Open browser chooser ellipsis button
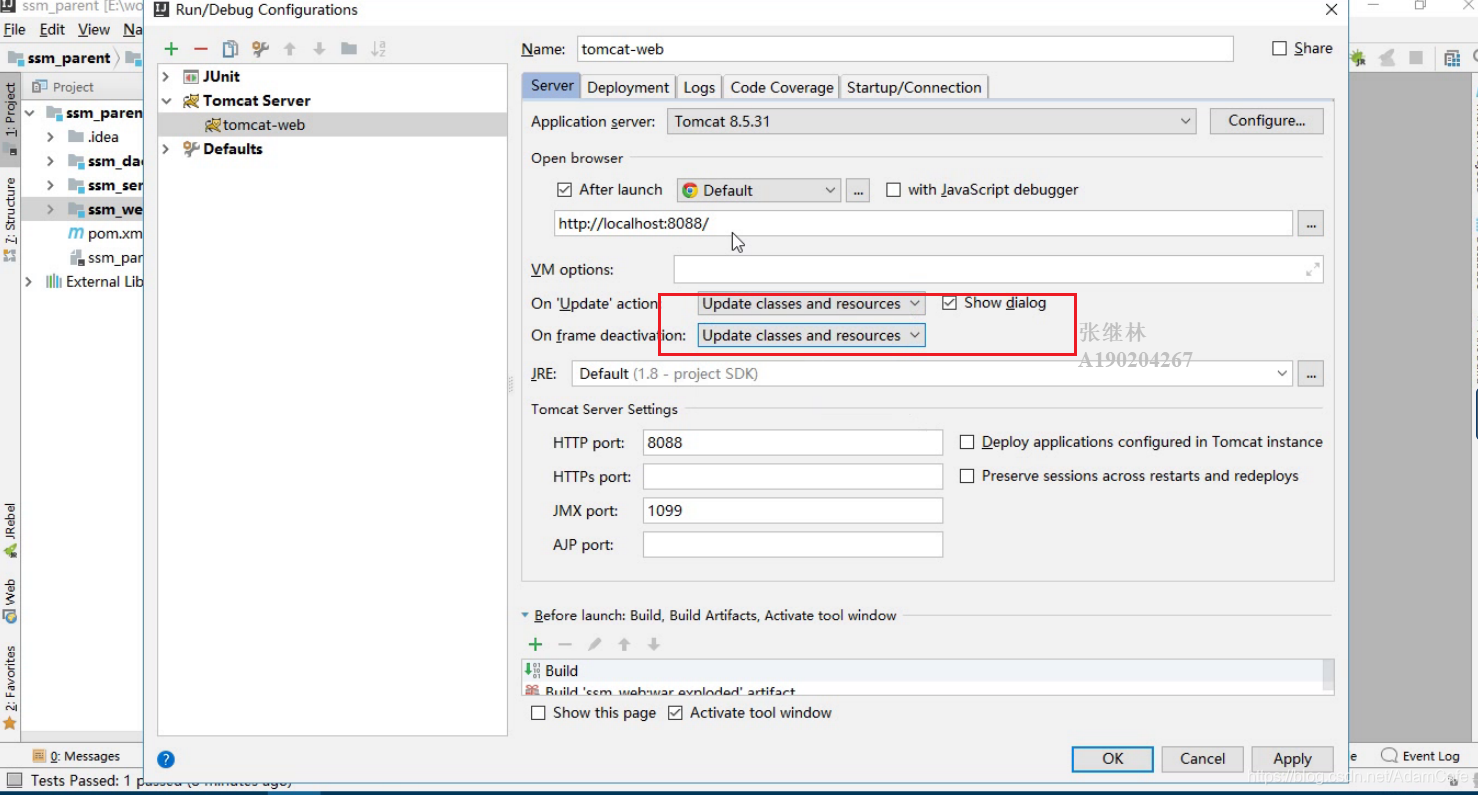Screen dimensions: 1478x795 coord(858,190)
